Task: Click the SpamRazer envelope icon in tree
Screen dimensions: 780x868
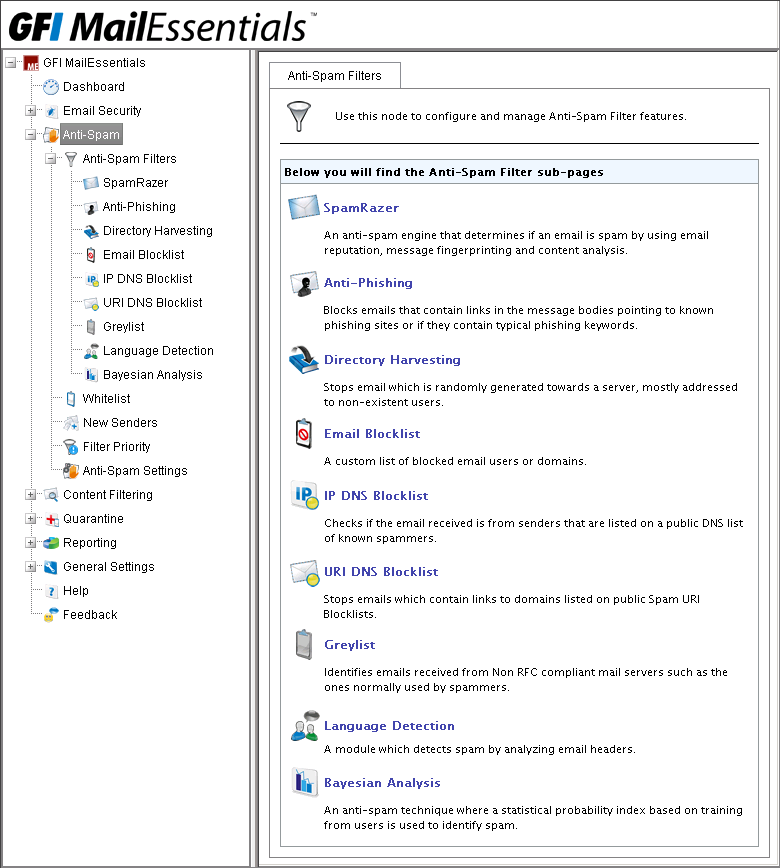Action: point(91,183)
